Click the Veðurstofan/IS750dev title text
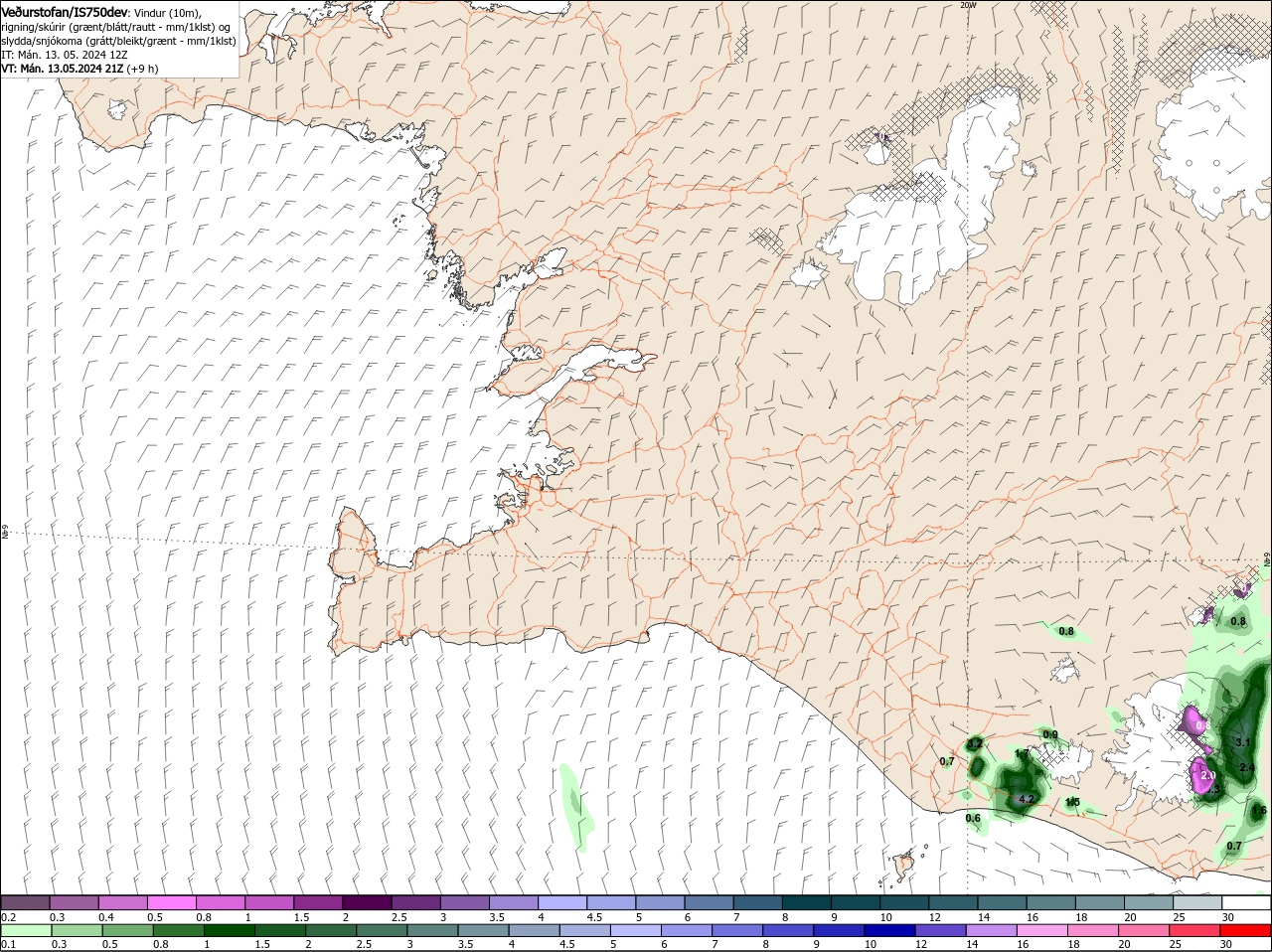Screen dimensions: 1272x952 point(65,11)
